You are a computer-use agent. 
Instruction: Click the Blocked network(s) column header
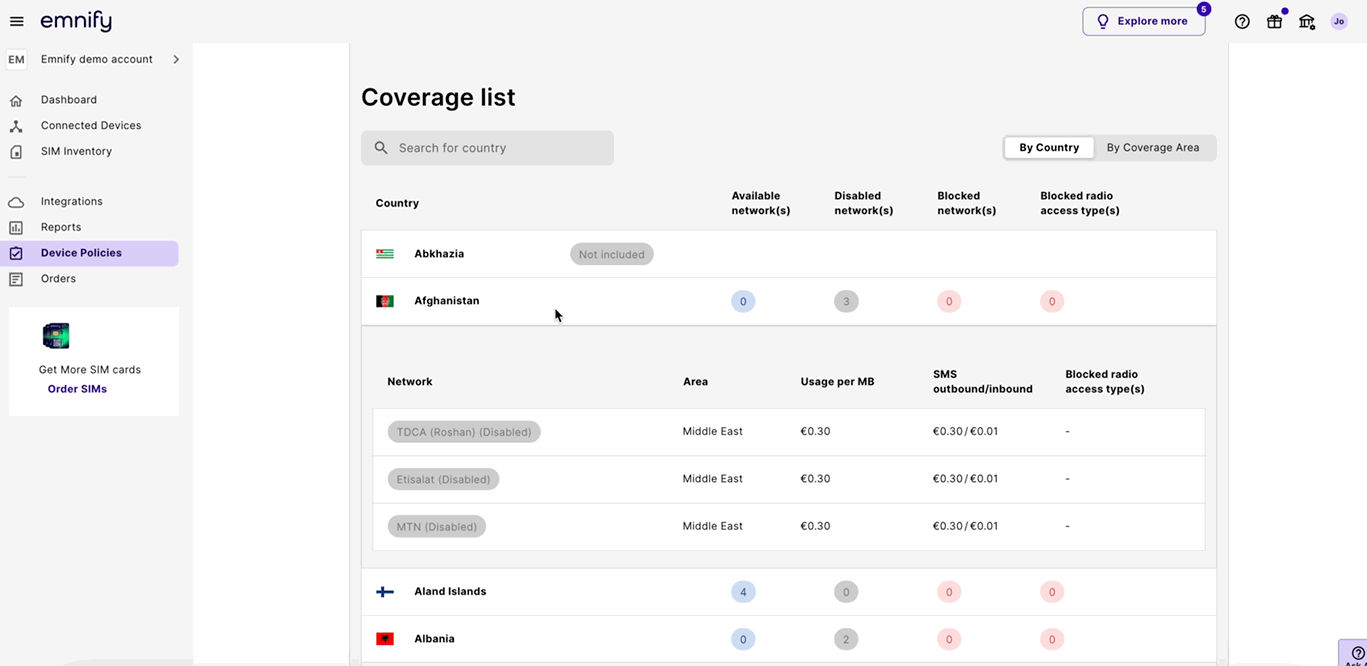(x=967, y=203)
